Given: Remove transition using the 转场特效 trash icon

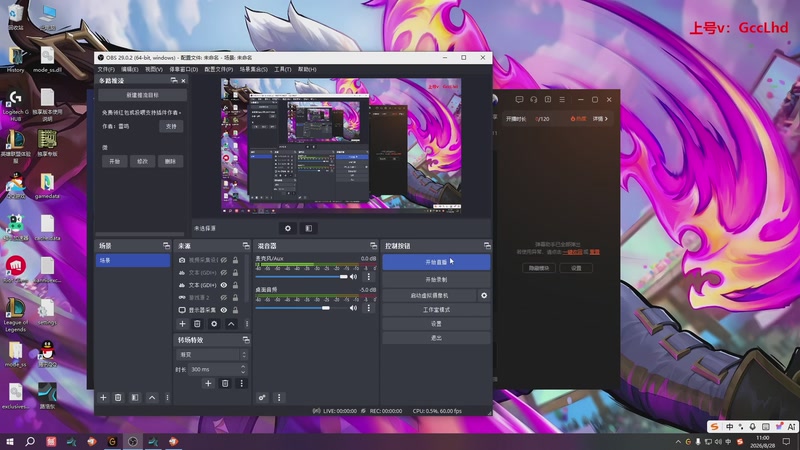Looking at the screenshot, I should pos(225,383).
